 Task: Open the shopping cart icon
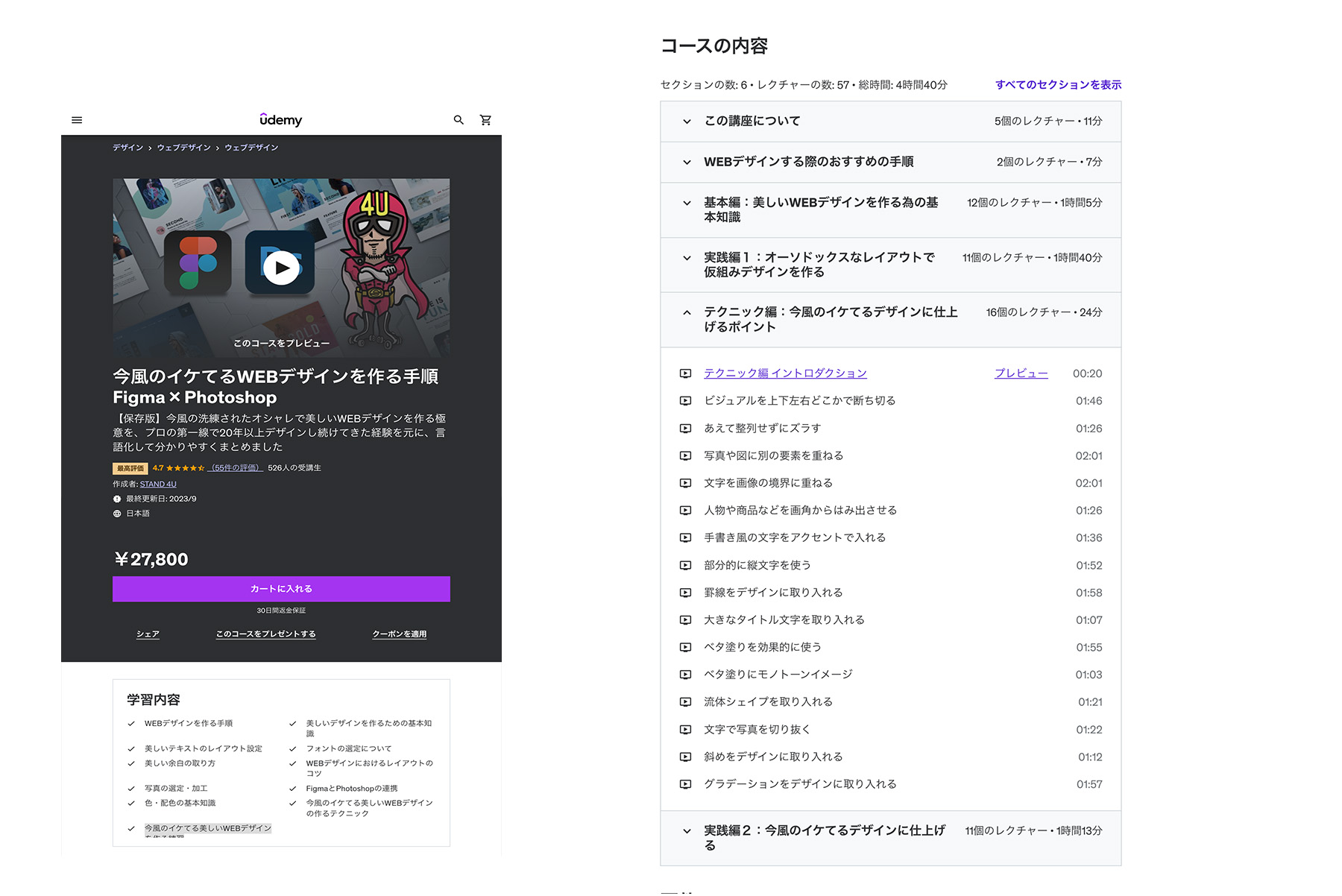pyautogui.click(x=485, y=120)
